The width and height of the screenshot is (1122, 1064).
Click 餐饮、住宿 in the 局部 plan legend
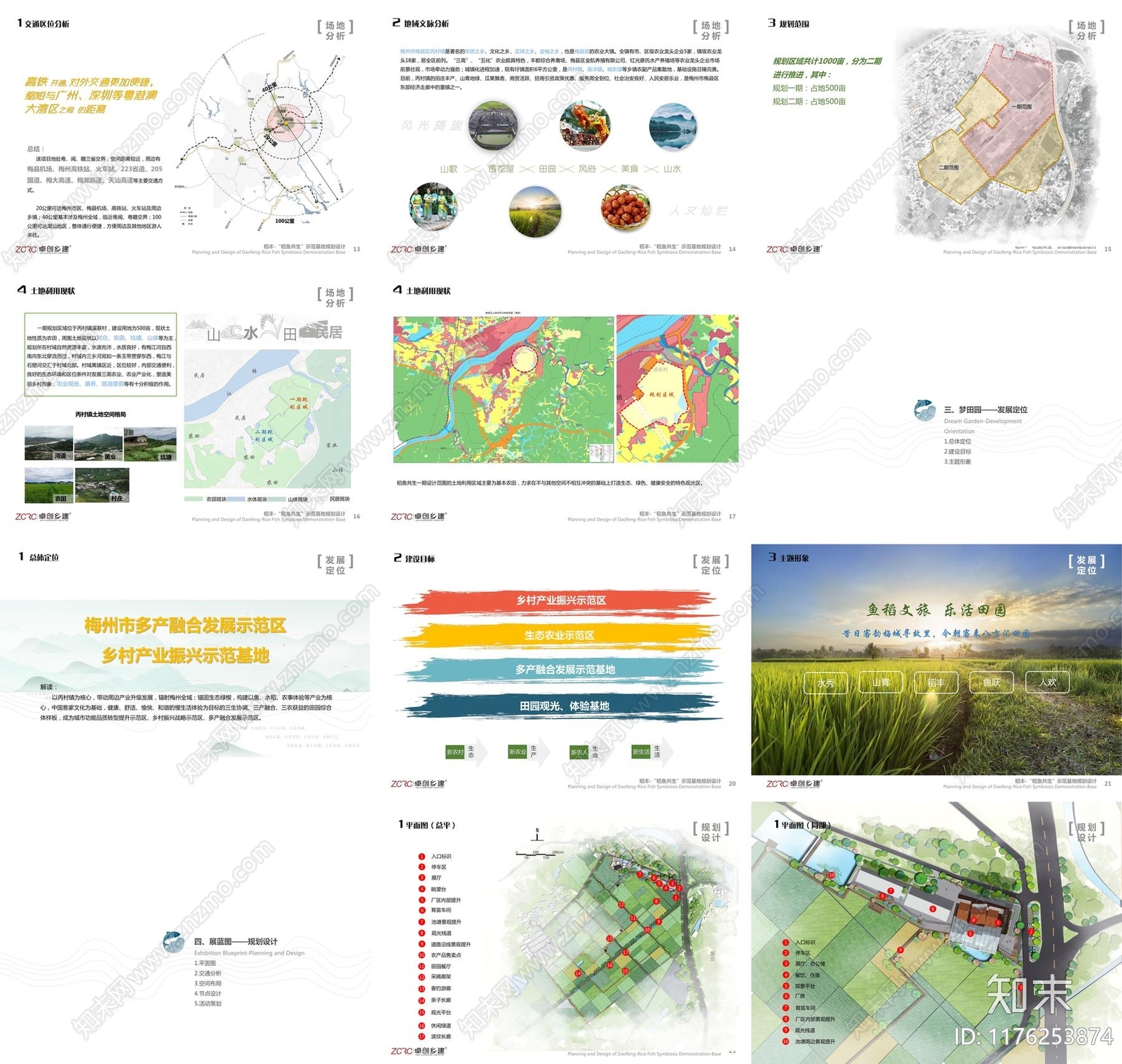807,975
